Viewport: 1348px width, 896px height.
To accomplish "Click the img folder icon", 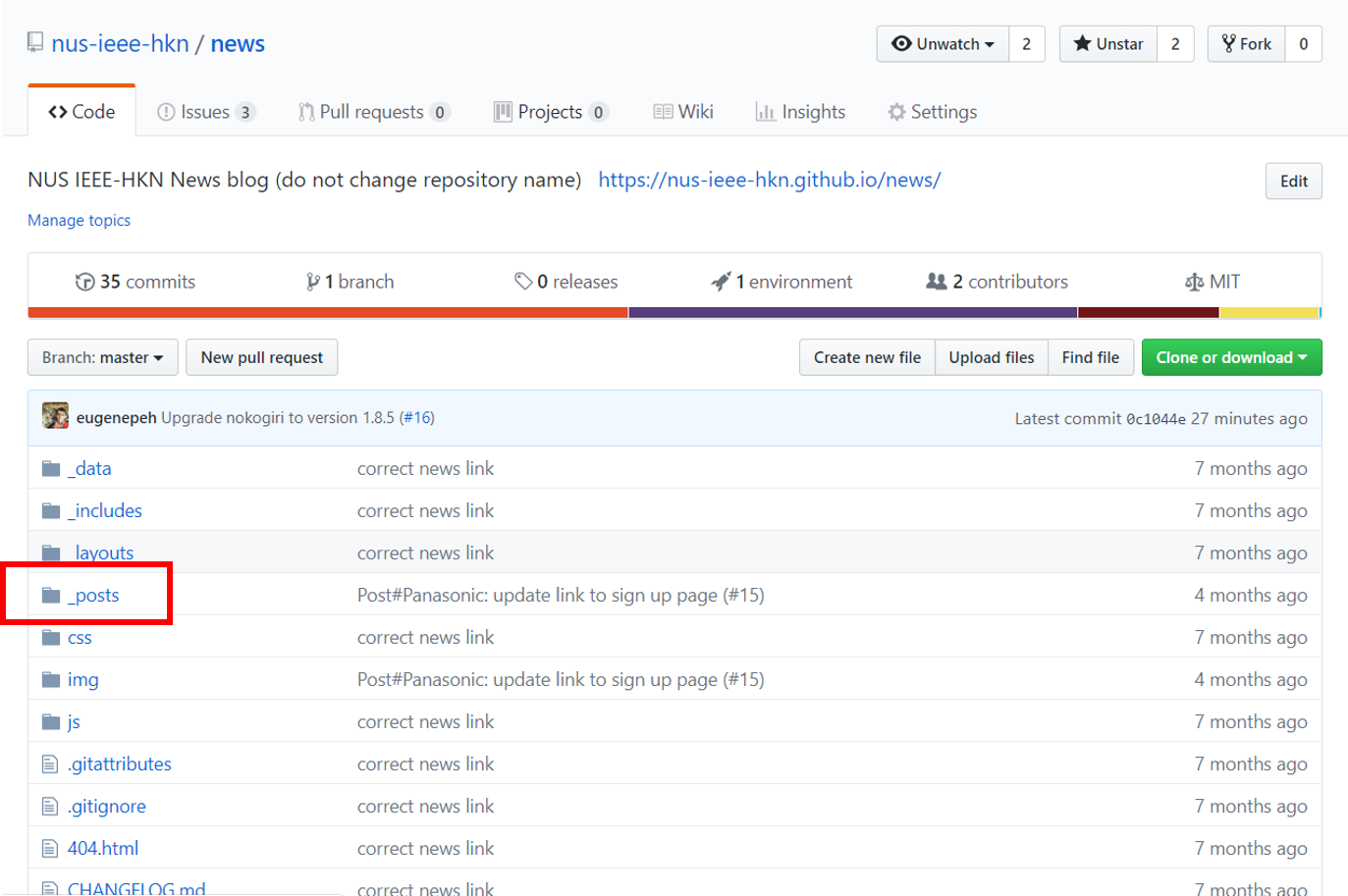I will coord(51,679).
